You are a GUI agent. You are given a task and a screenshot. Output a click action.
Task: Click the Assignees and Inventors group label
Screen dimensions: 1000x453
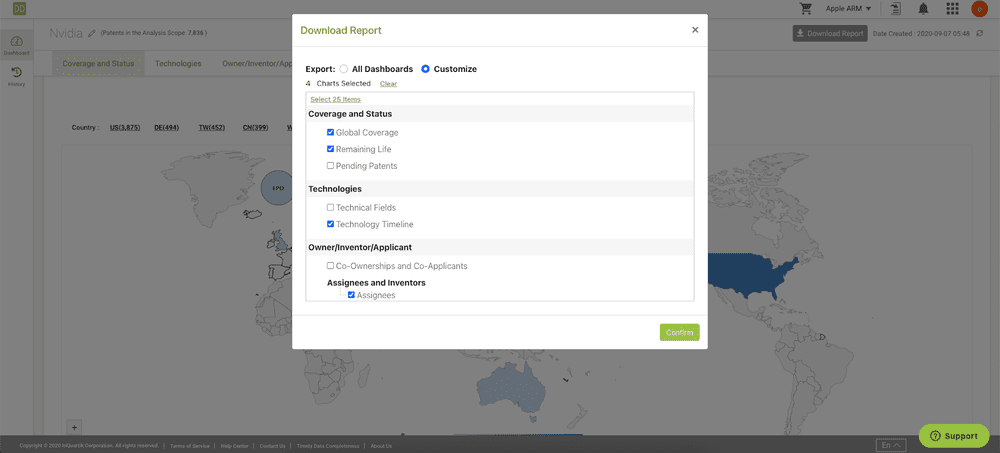[x=376, y=283]
